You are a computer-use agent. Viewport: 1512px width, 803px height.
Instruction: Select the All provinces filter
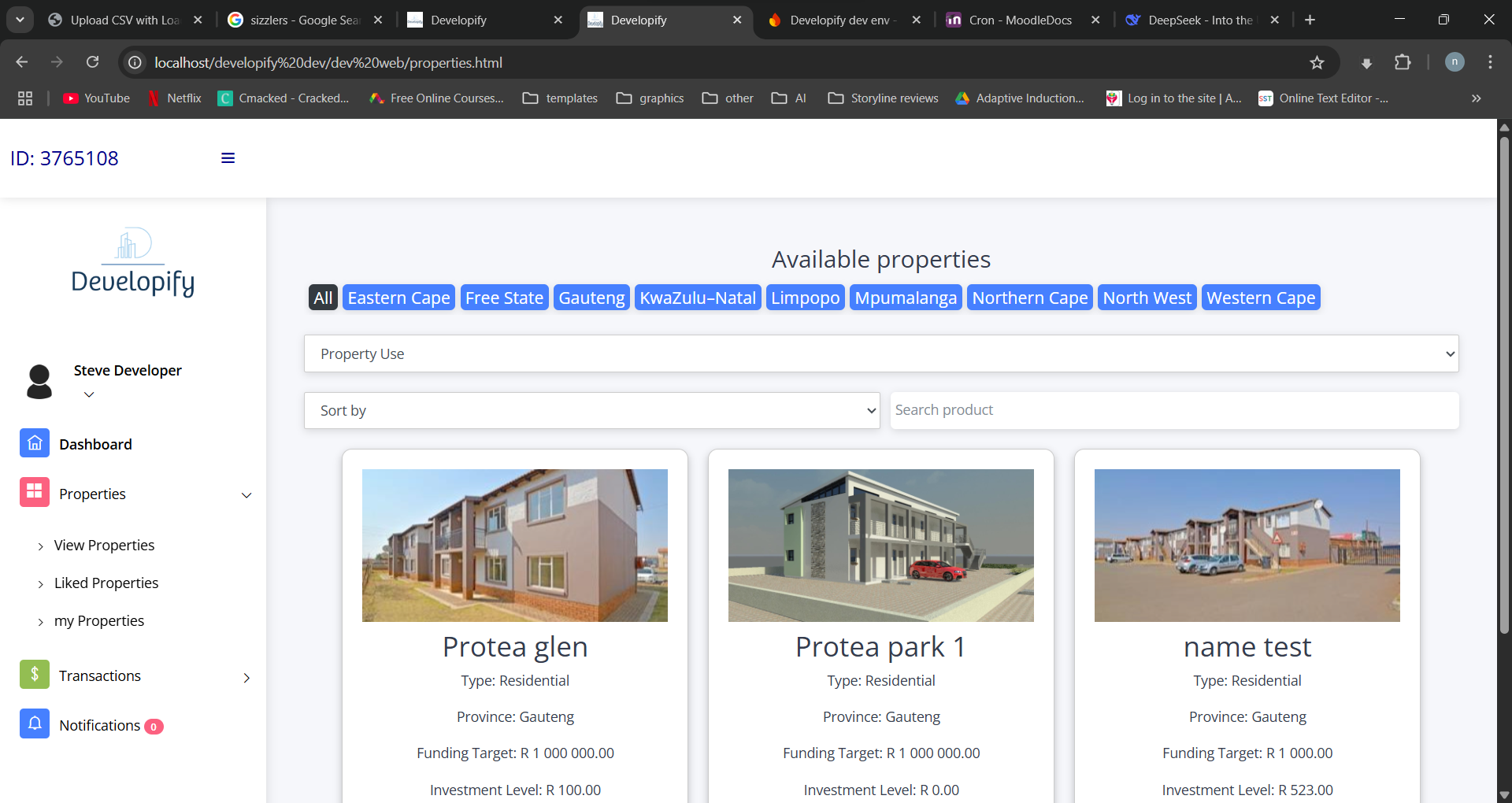[323, 298]
